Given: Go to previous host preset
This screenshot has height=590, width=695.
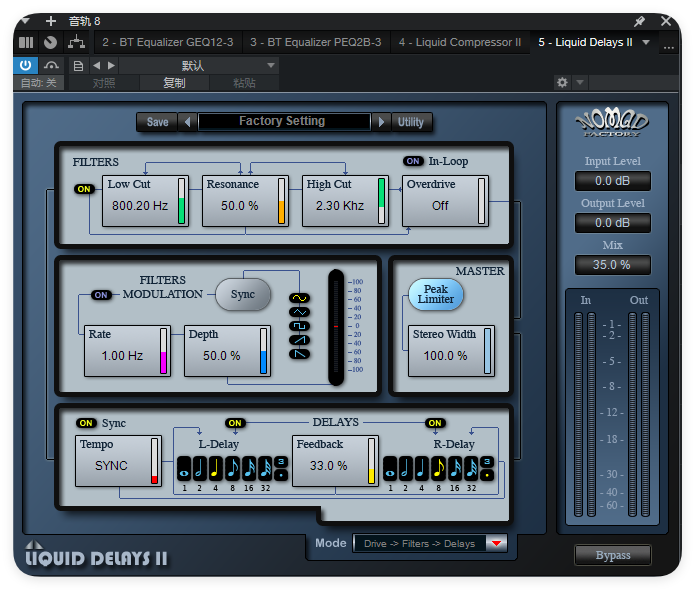Looking at the screenshot, I should click(97, 66).
